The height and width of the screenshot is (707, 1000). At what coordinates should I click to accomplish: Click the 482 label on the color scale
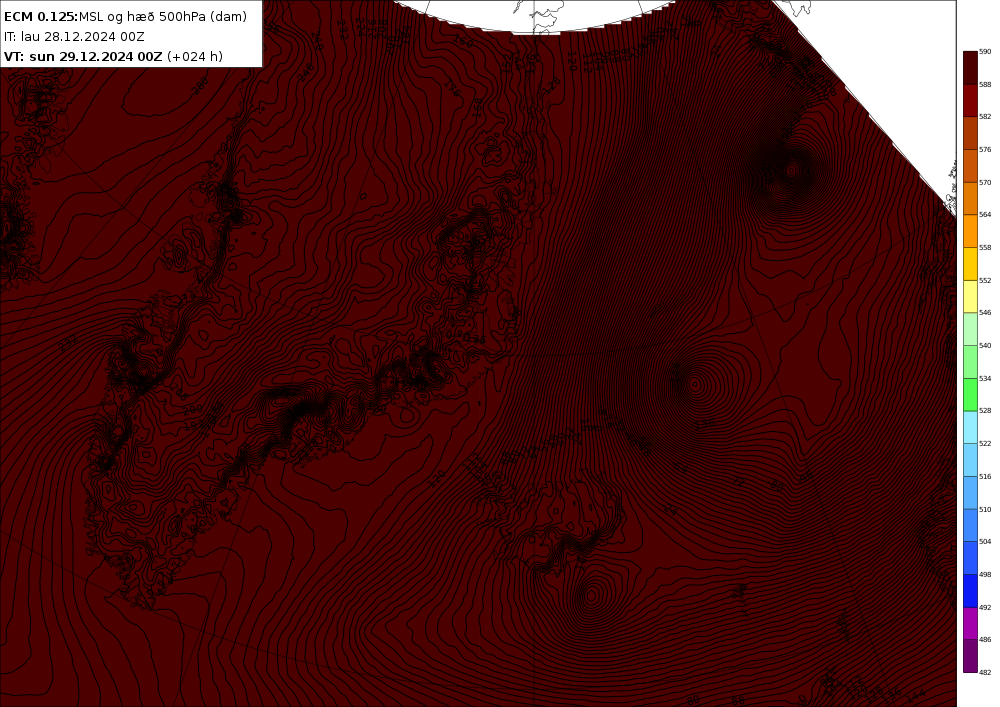(x=985, y=672)
